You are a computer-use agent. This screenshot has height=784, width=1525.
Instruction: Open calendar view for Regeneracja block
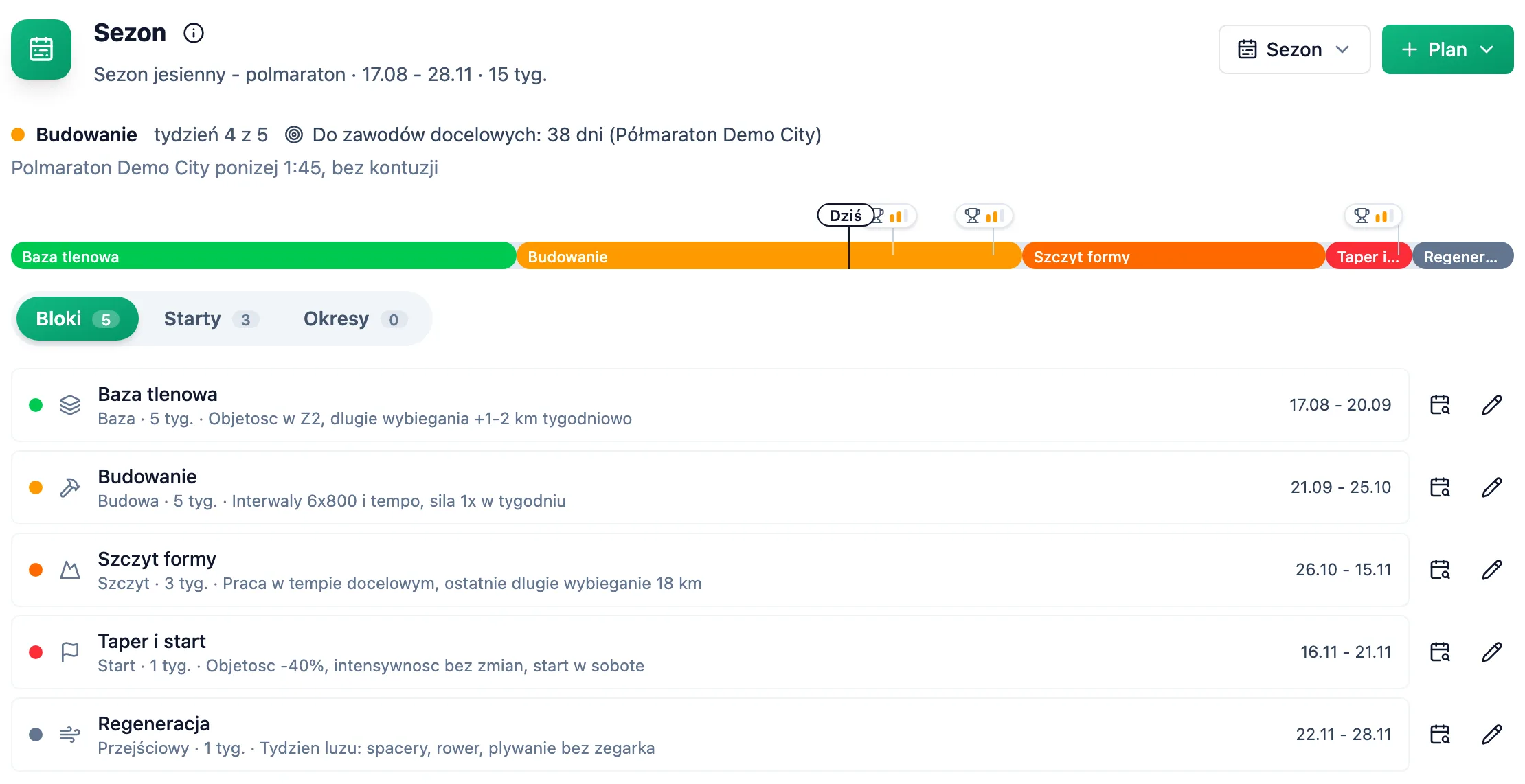tap(1440, 735)
